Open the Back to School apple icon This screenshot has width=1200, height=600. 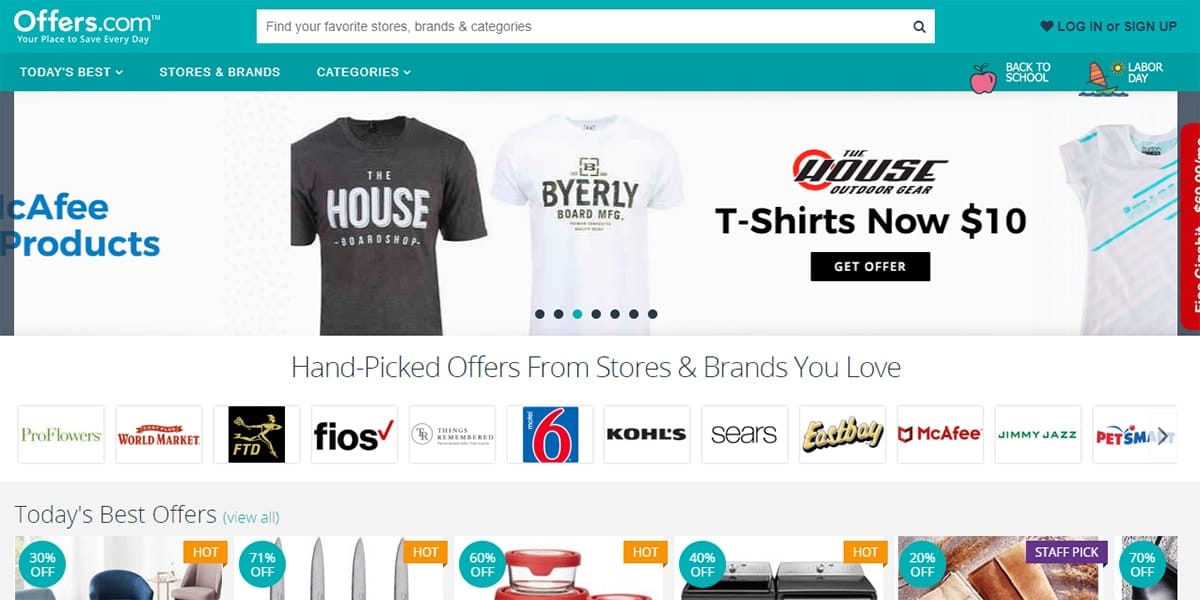tap(983, 77)
